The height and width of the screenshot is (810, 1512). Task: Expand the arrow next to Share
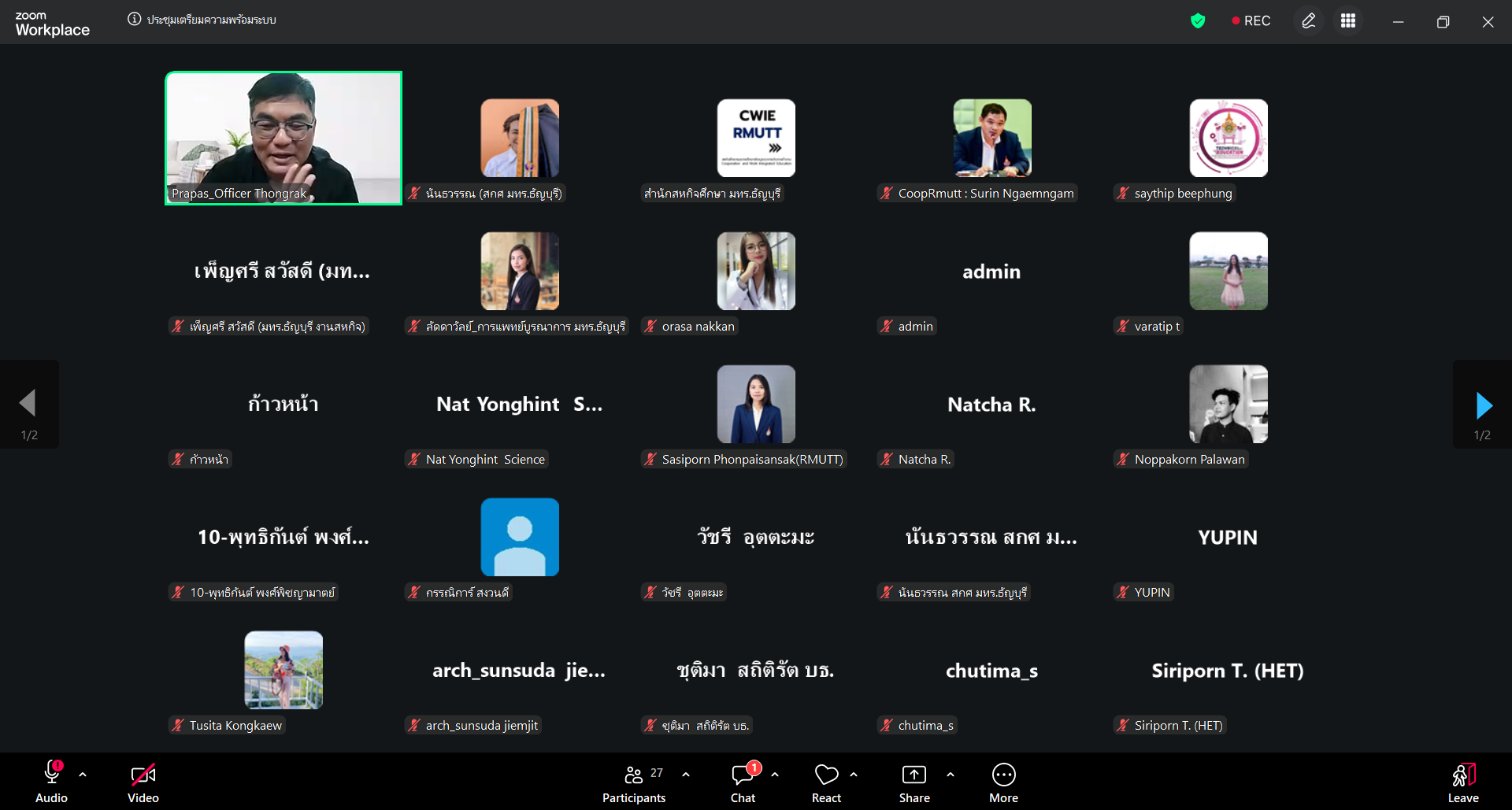(951, 775)
